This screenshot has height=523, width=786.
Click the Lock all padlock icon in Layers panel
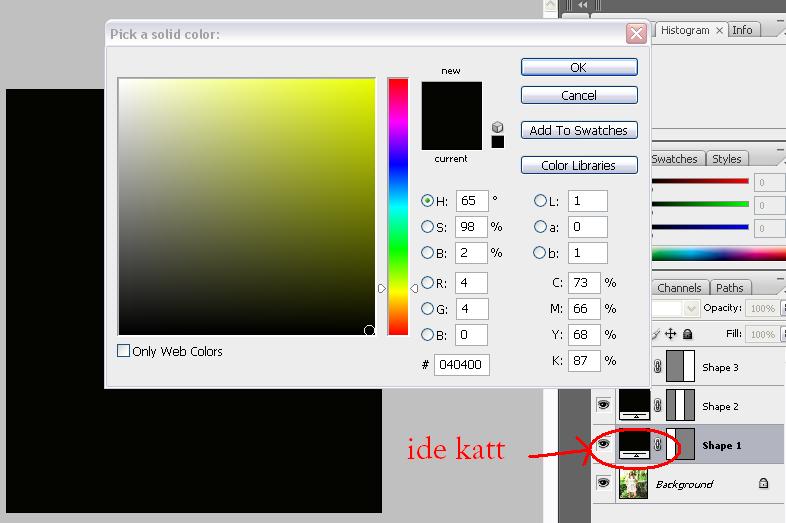pyautogui.click(x=686, y=334)
